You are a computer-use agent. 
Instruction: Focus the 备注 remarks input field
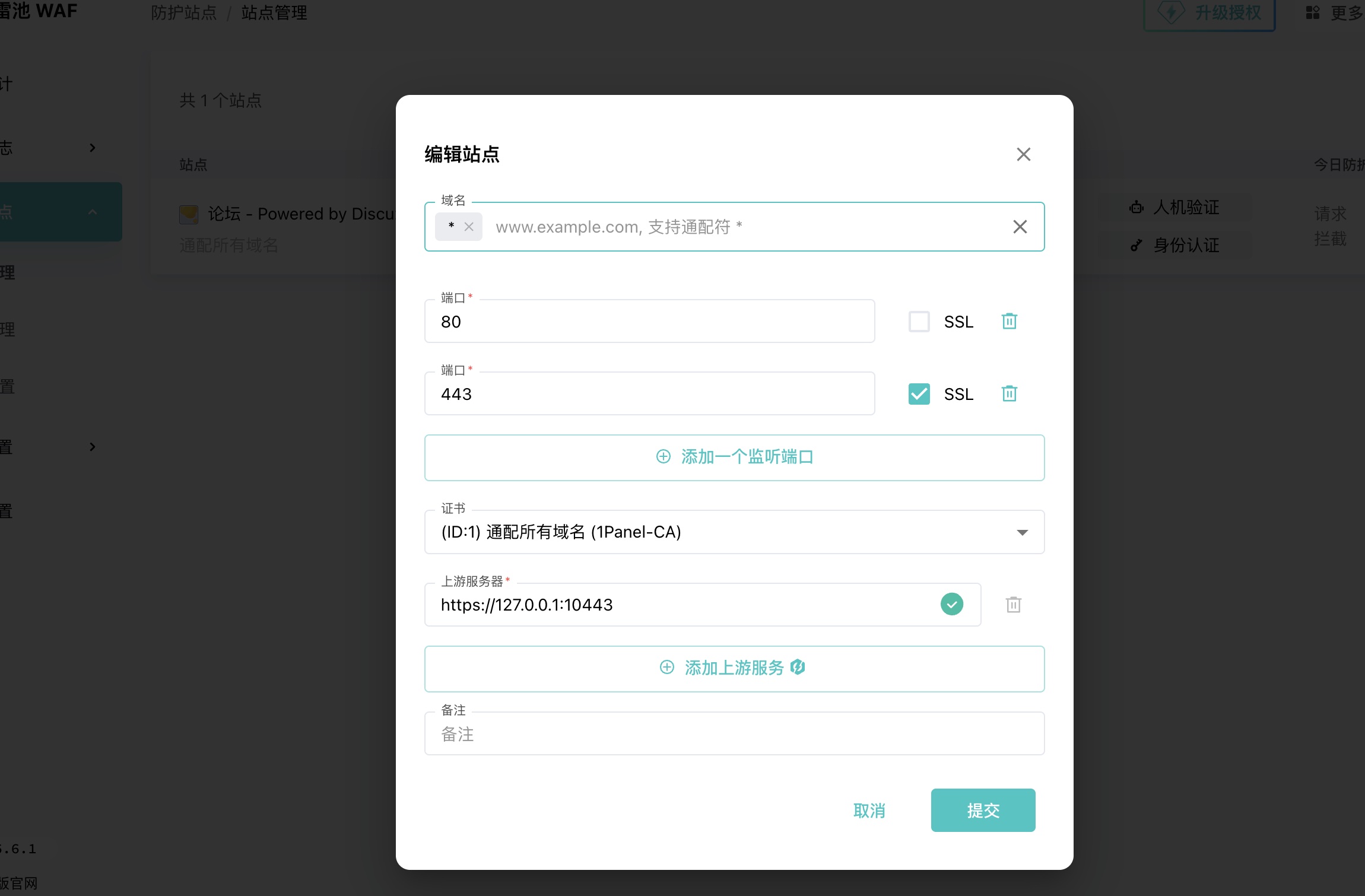point(734,735)
